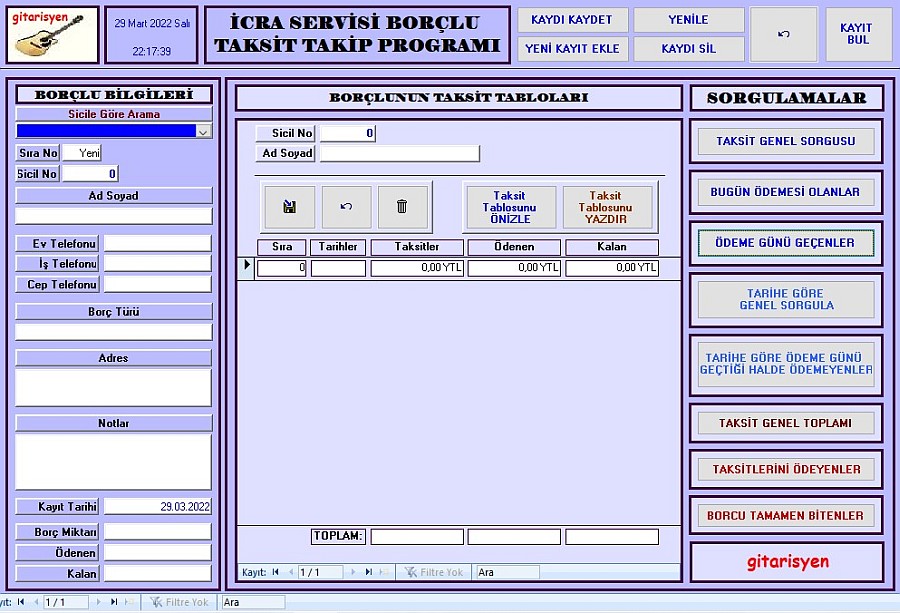Screen dimensions: 900x613
Task: Run BUGÜN ÖDEMESİ OLANLAR query
Action: pyautogui.click(x=785, y=192)
